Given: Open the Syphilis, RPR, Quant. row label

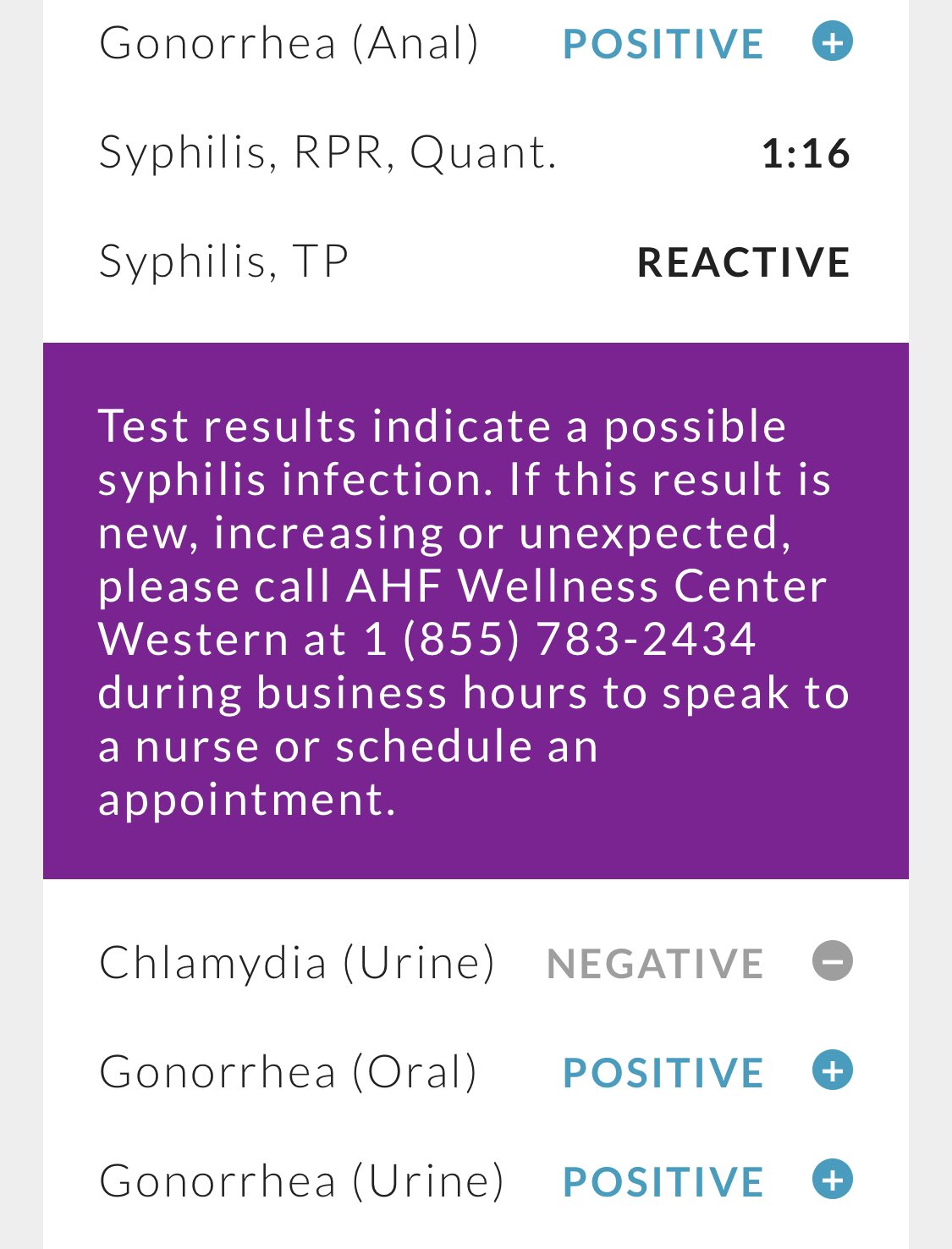Looking at the screenshot, I should tap(327, 153).
